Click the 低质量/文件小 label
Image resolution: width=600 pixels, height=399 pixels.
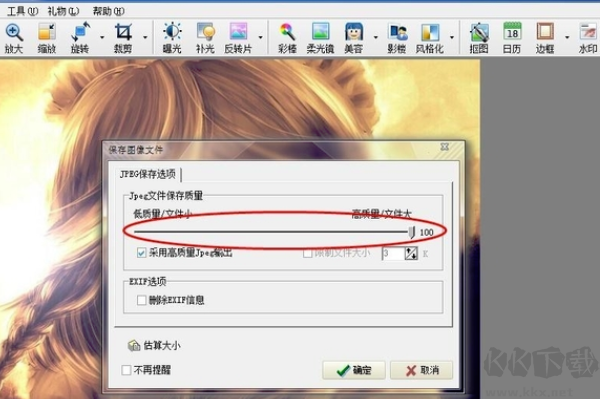(162, 213)
